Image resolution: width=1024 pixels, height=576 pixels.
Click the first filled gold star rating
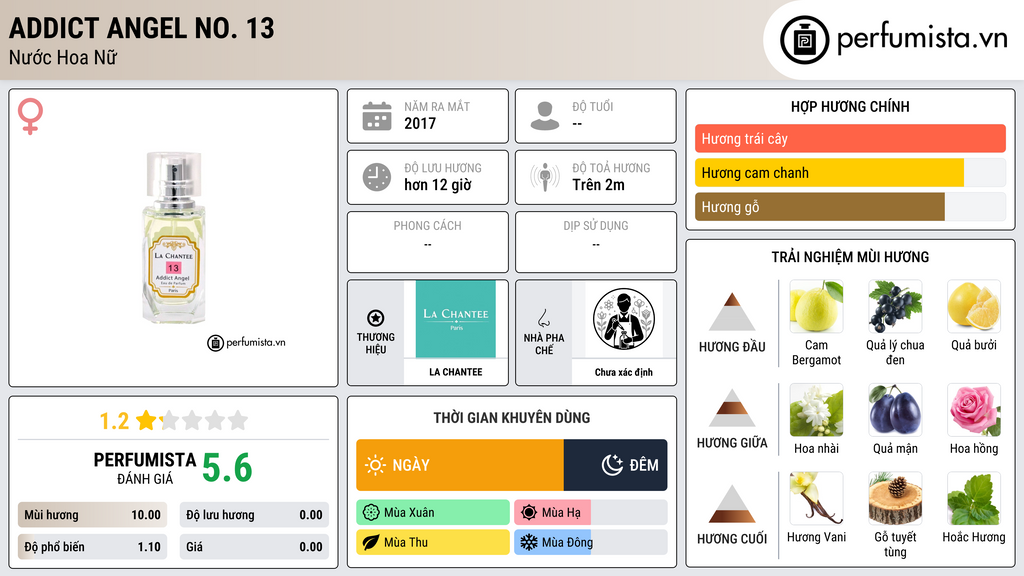click(x=146, y=420)
